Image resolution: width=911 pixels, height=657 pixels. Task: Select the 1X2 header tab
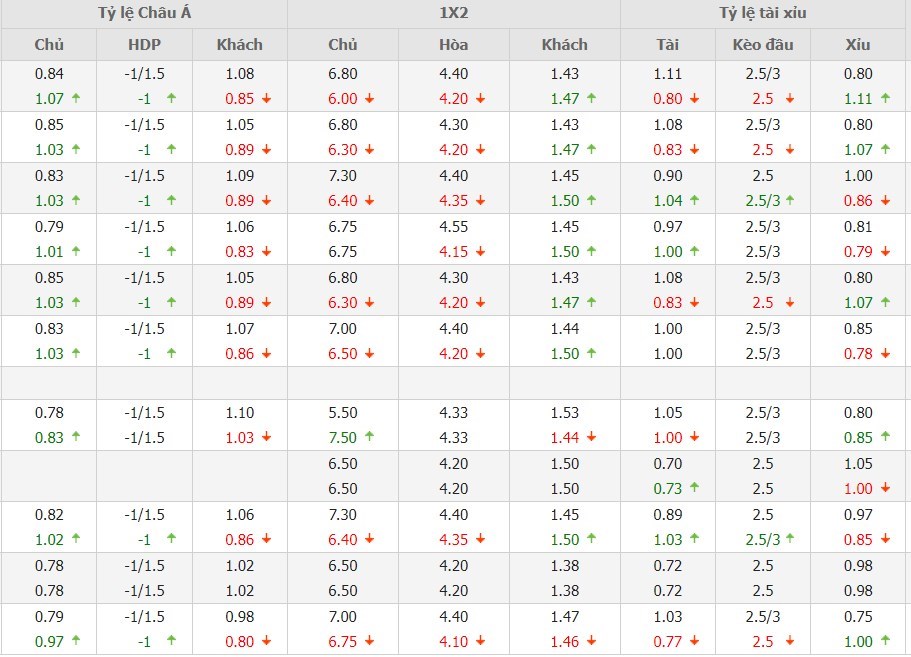pyautogui.click(x=454, y=13)
